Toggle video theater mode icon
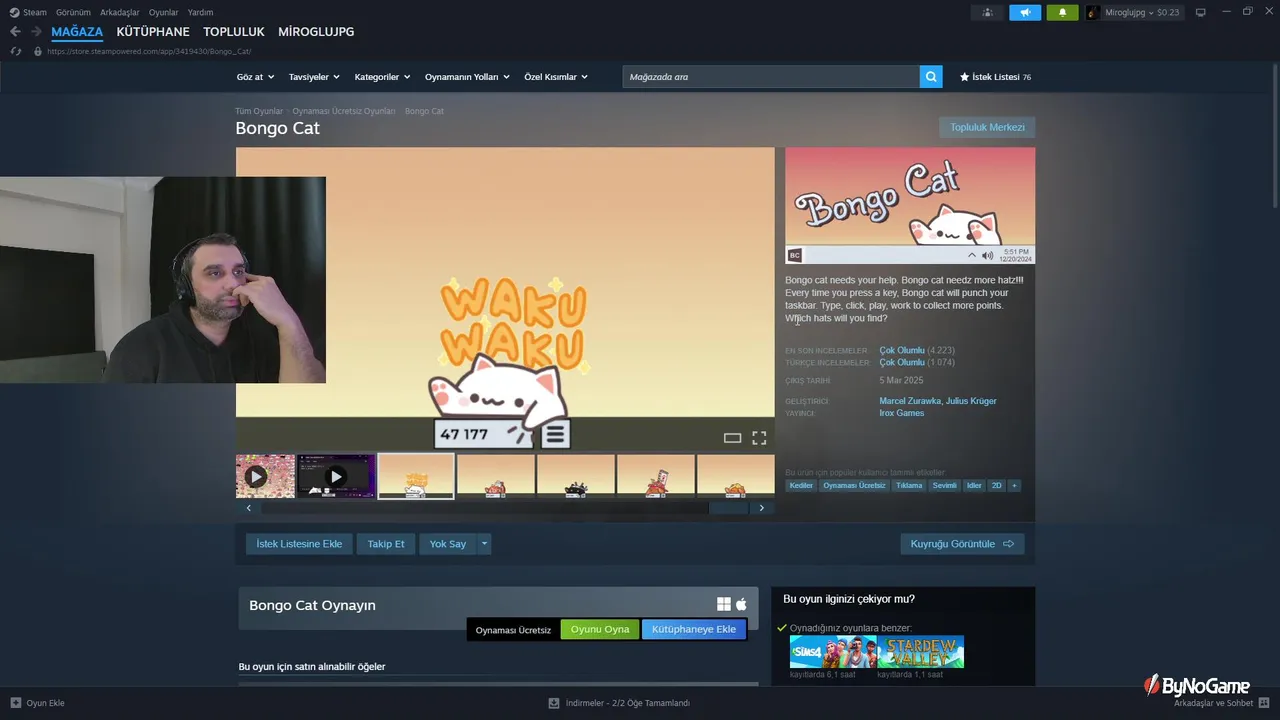Image resolution: width=1280 pixels, height=720 pixels. pos(732,438)
